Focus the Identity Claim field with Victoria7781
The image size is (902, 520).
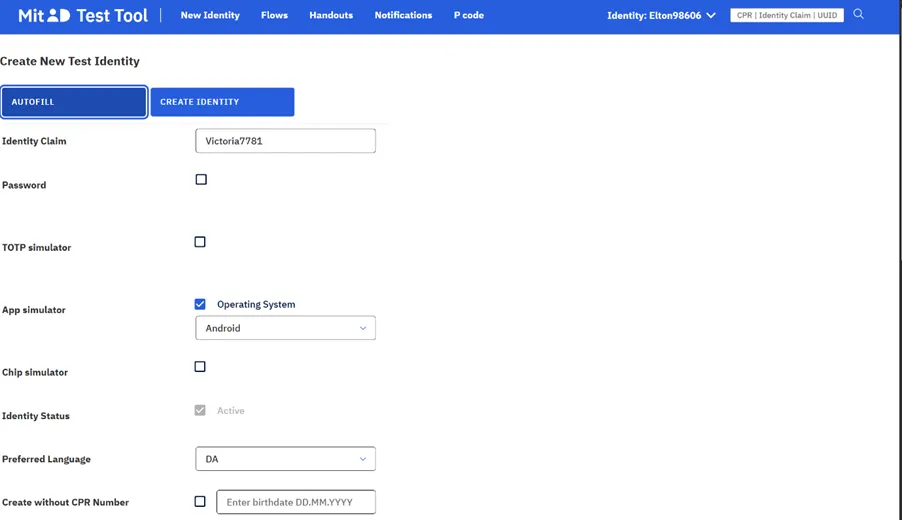(x=285, y=141)
